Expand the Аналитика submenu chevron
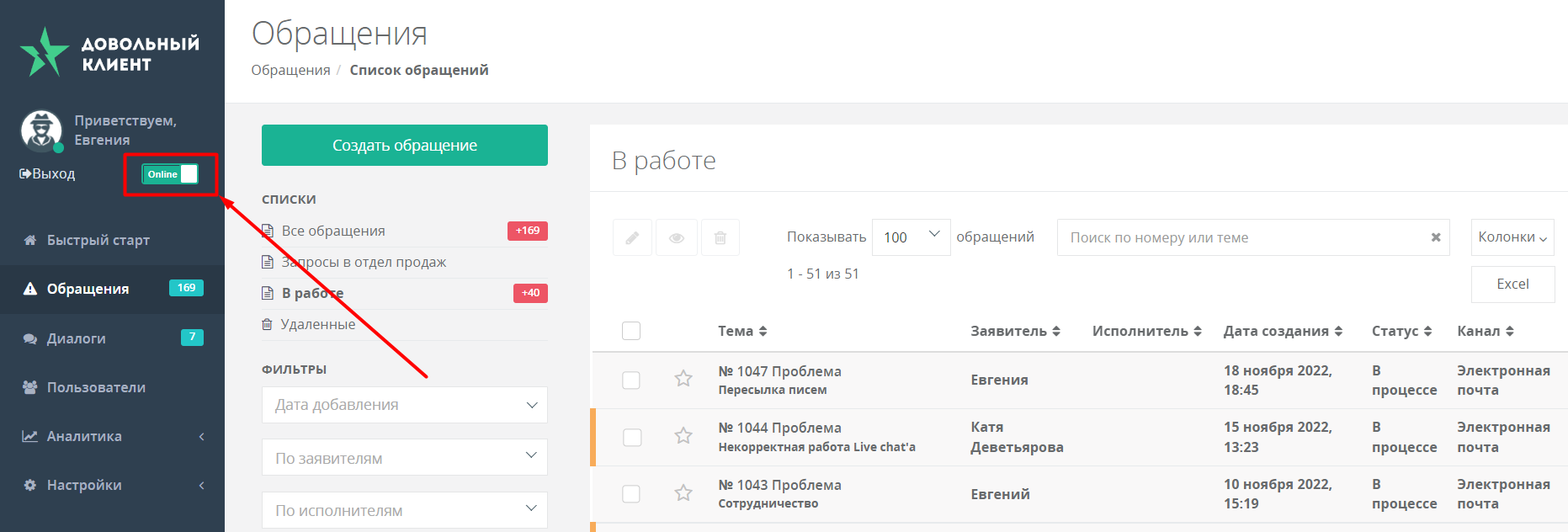Image resolution: width=1568 pixels, height=532 pixels. (202, 436)
